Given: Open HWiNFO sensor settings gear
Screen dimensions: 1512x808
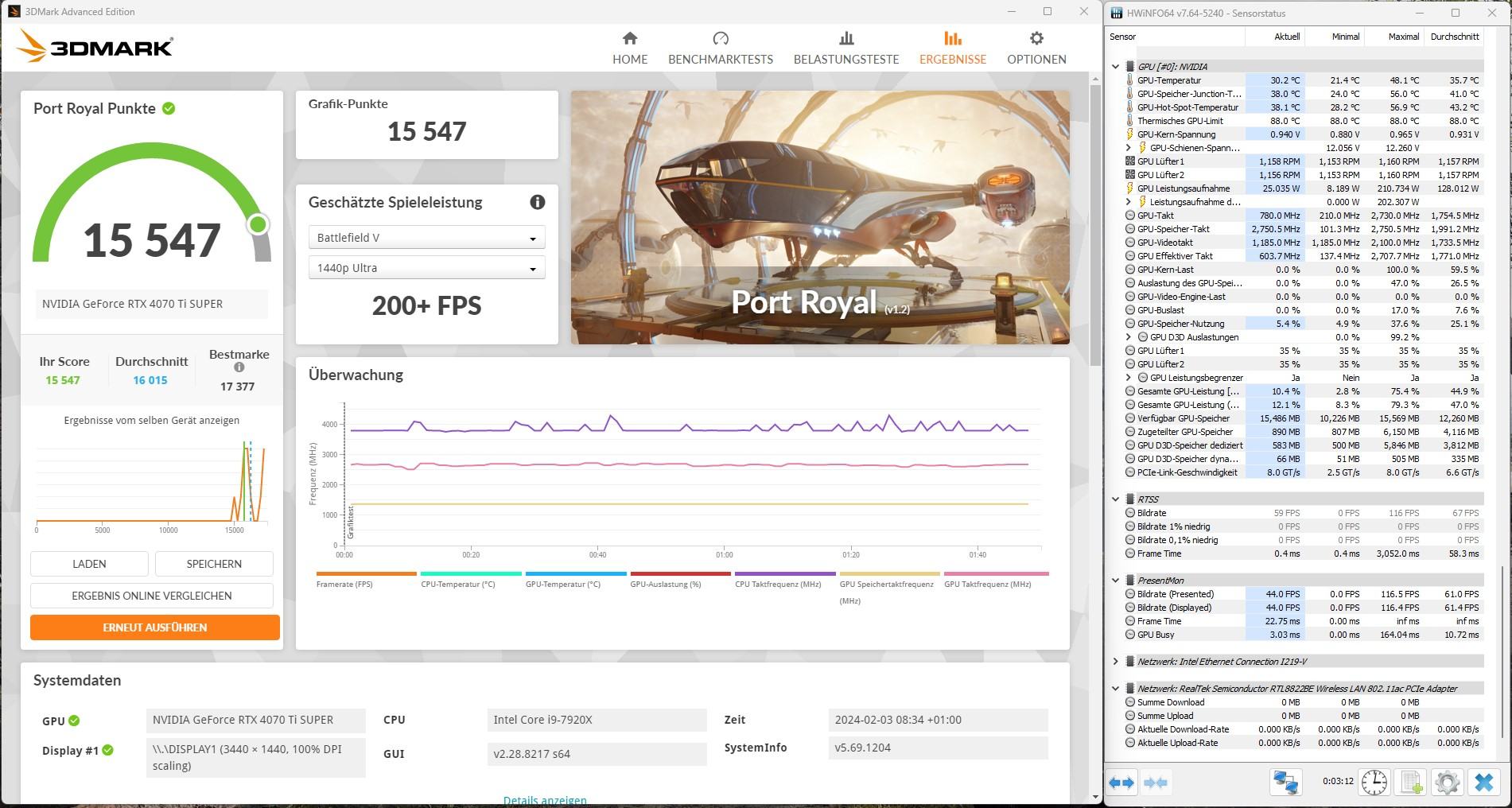Looking at the screenshot, I should tap(1448, 783).
